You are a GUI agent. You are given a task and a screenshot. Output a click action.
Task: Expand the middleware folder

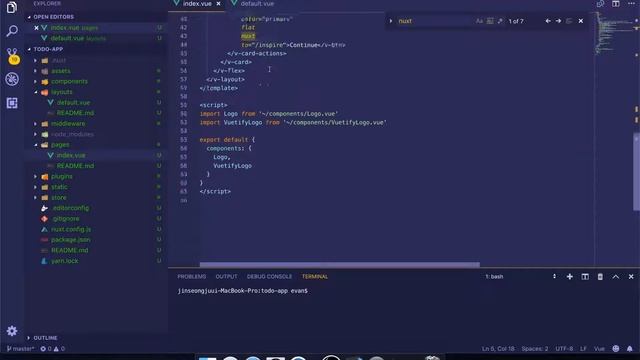pyautogui.click(x=68, y=124)
